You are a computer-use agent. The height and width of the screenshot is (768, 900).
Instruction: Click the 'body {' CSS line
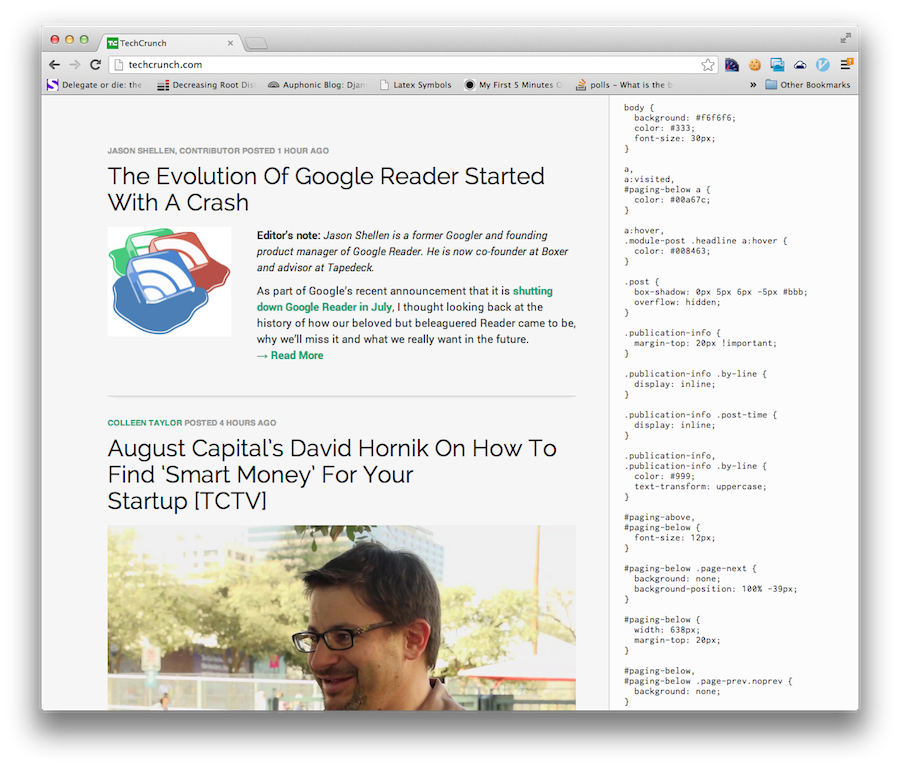639,108
